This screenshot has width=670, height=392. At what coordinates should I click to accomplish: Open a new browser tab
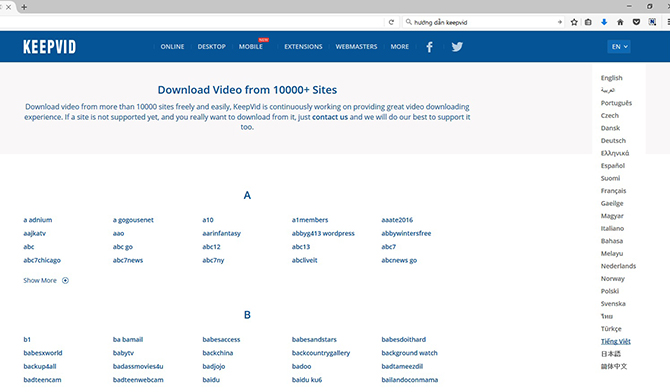point(24,7)
